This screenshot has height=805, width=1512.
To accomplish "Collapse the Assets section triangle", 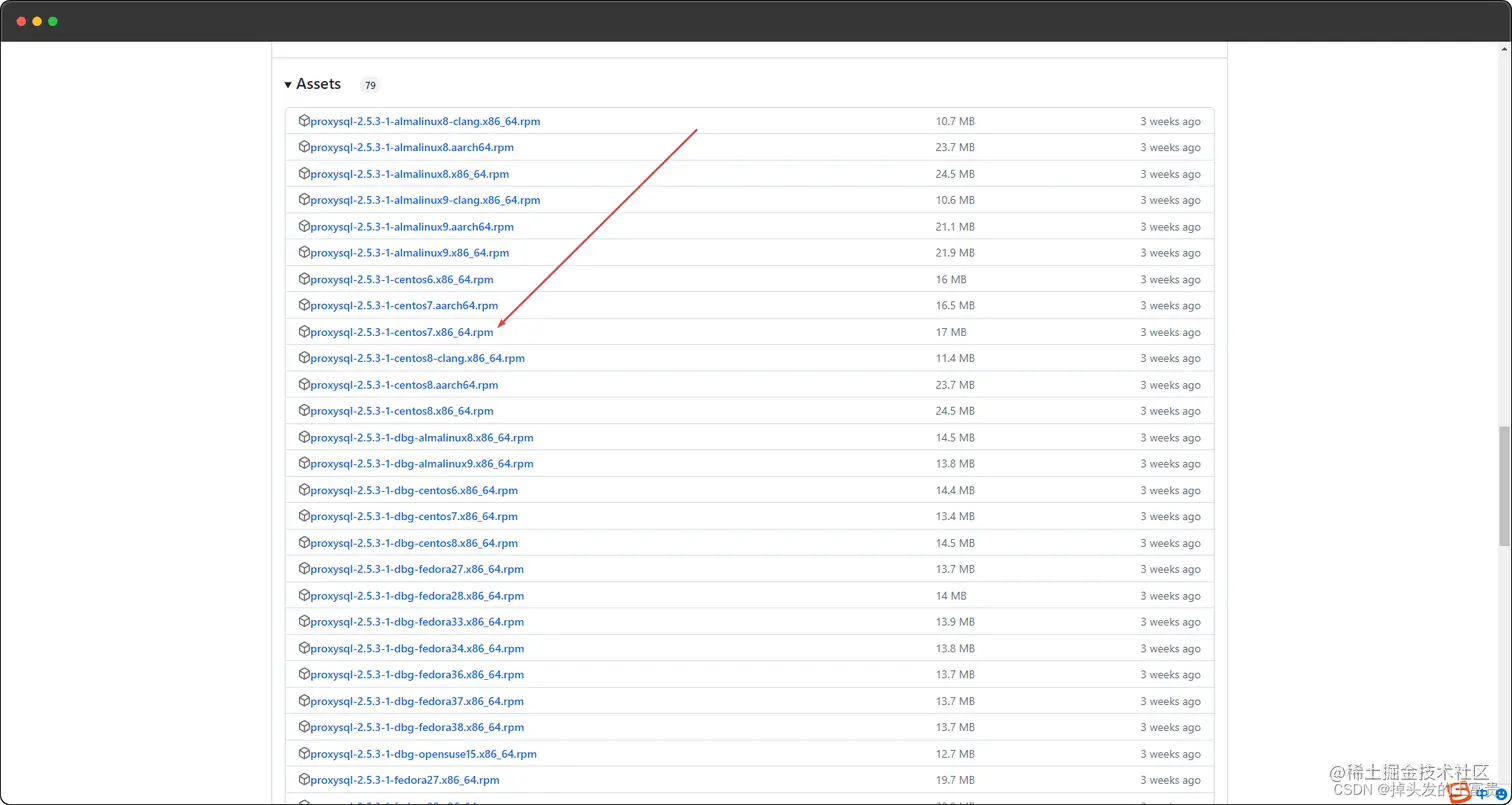I will 288,85.
